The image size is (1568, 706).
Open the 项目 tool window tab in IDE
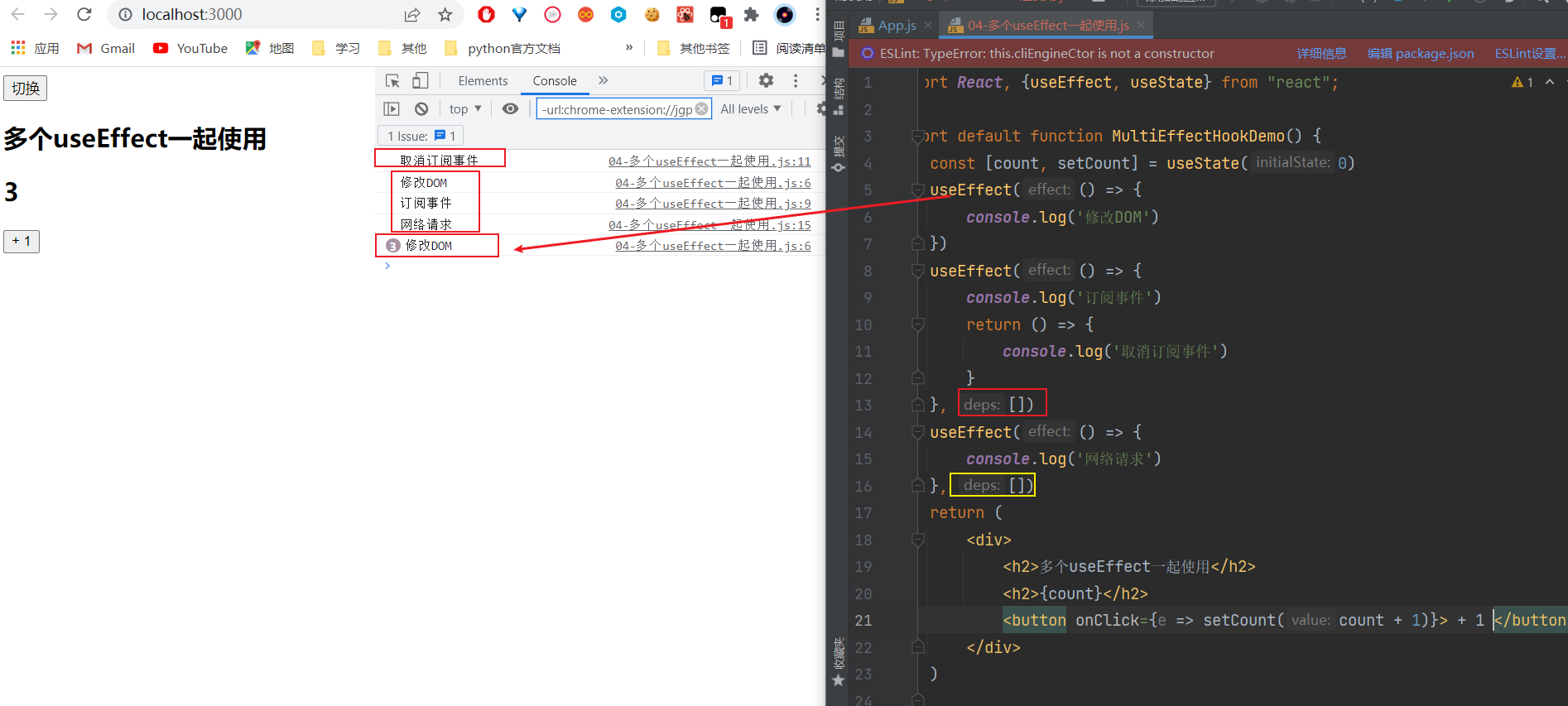point(838,40)
